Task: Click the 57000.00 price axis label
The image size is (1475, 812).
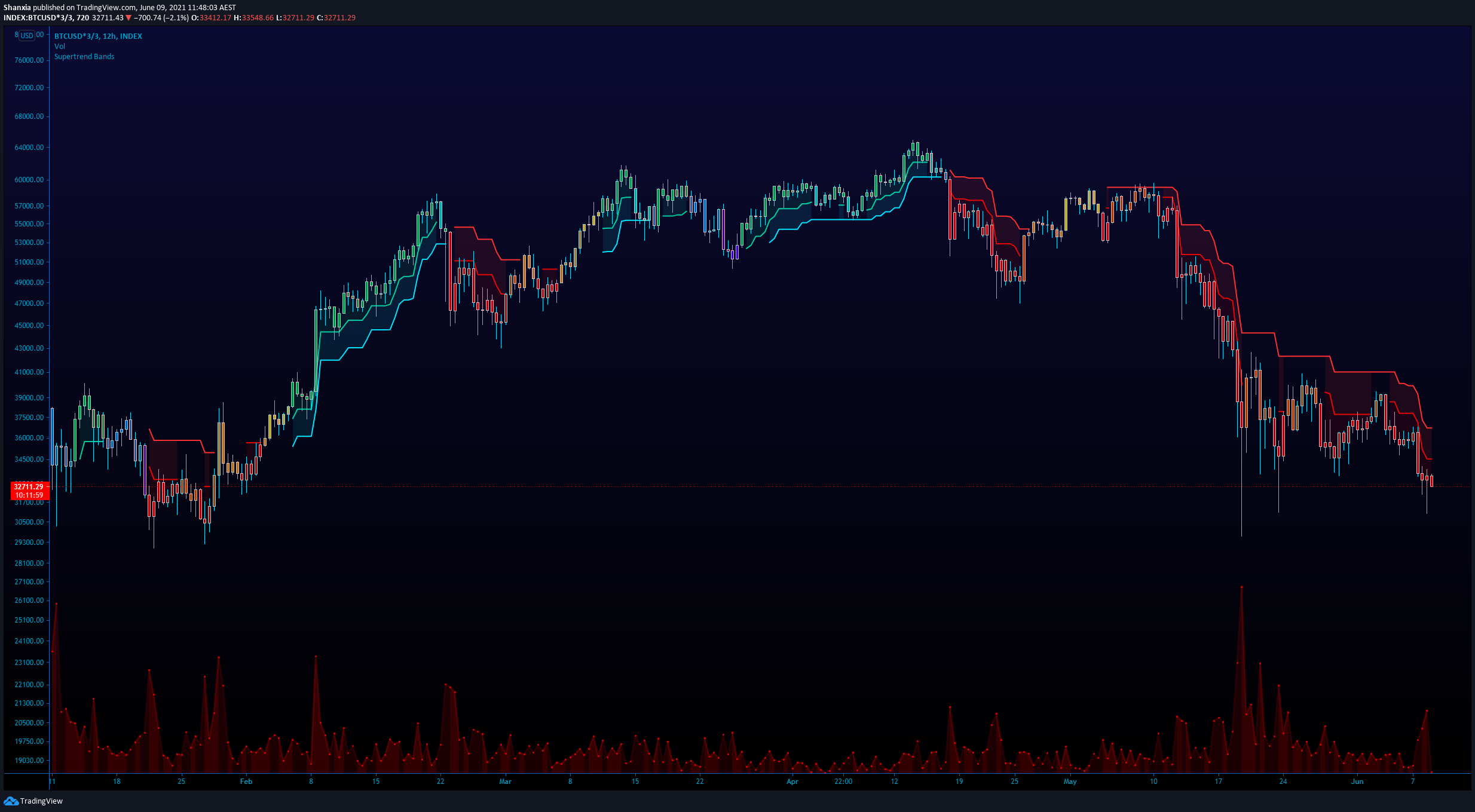Action: (x=29, y=206)
